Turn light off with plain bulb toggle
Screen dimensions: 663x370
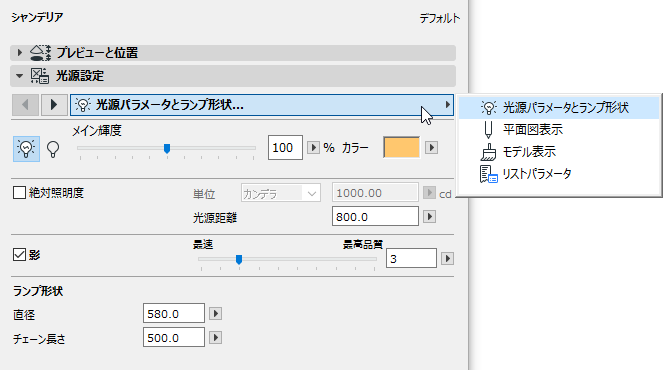(53, 149)
